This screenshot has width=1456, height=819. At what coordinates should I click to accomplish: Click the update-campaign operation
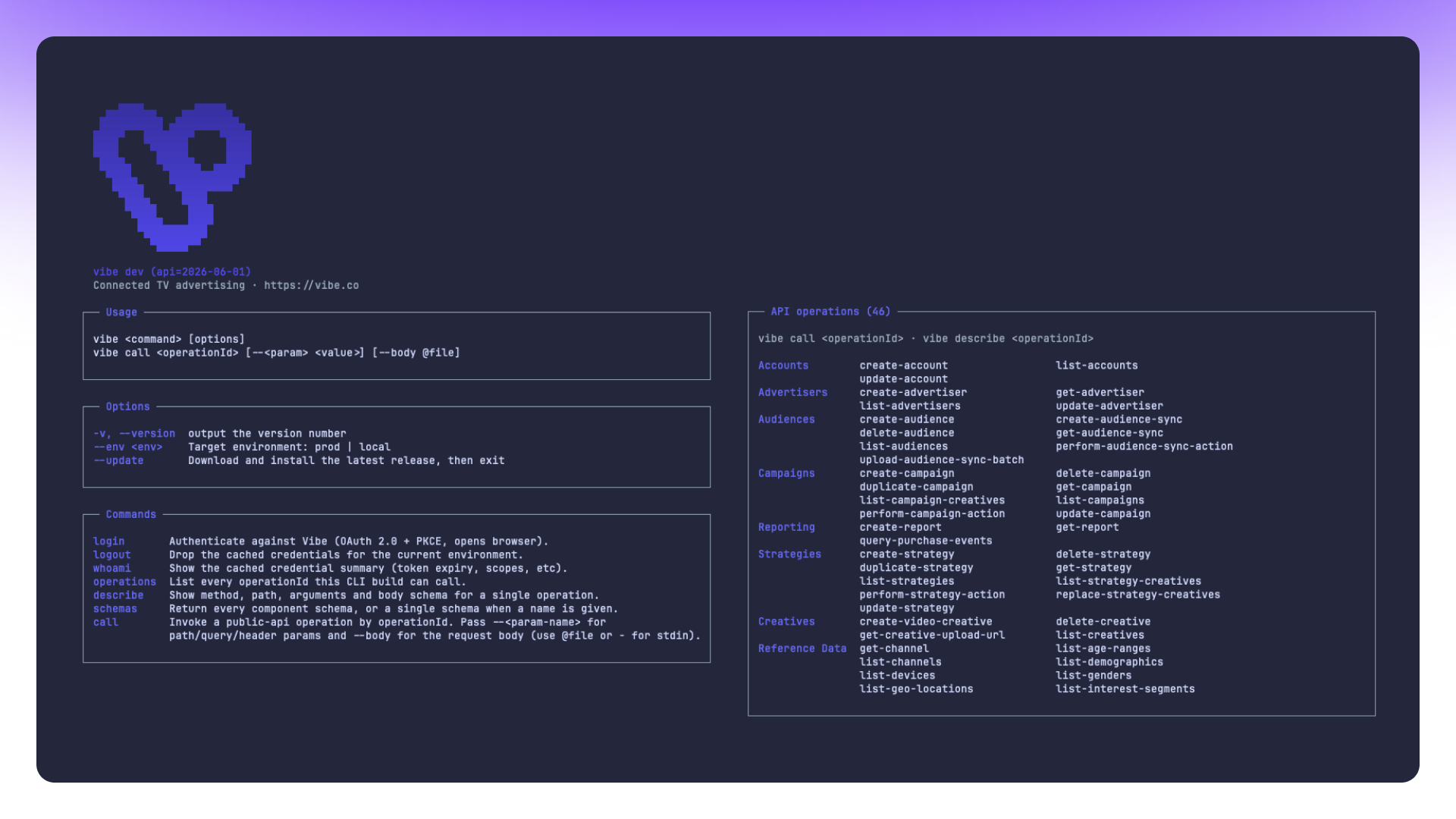coord(1103,514)
